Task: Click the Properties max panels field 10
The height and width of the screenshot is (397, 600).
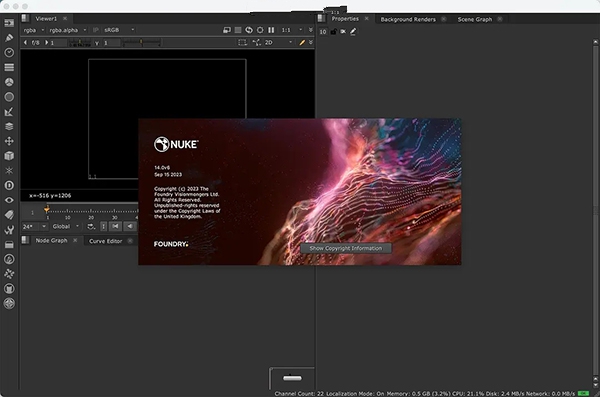Action: point(323,32)
